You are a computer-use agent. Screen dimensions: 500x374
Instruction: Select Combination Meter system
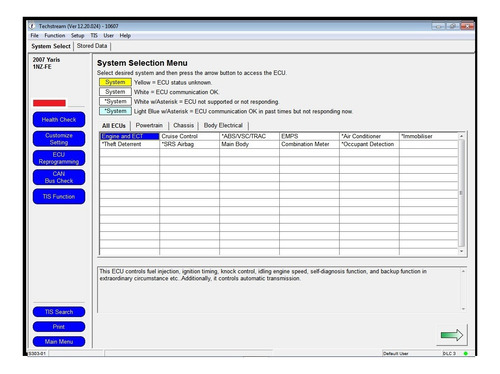(309, 144)
